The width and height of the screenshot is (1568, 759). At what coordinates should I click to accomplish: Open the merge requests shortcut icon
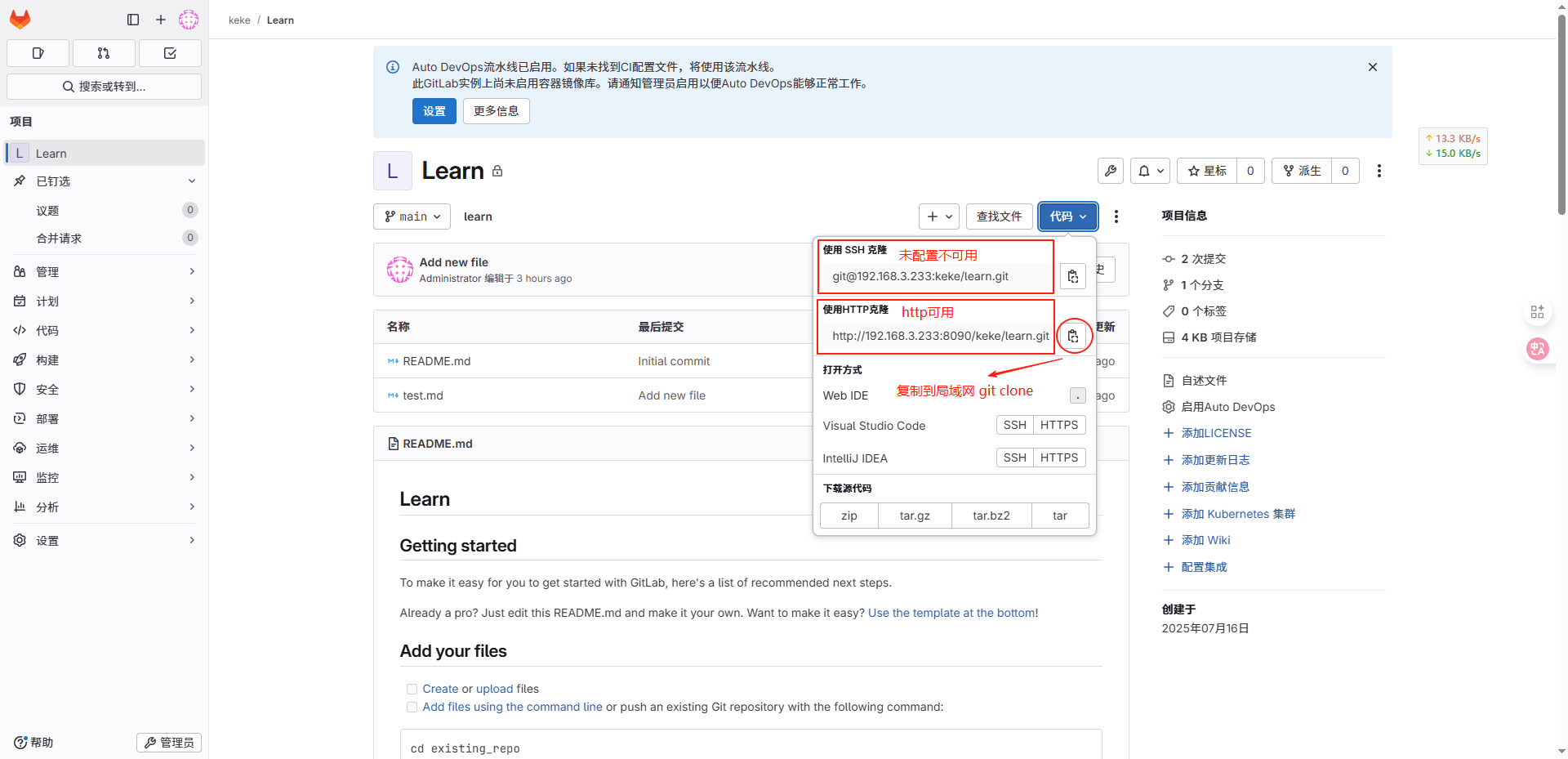(x=104, y=53)
